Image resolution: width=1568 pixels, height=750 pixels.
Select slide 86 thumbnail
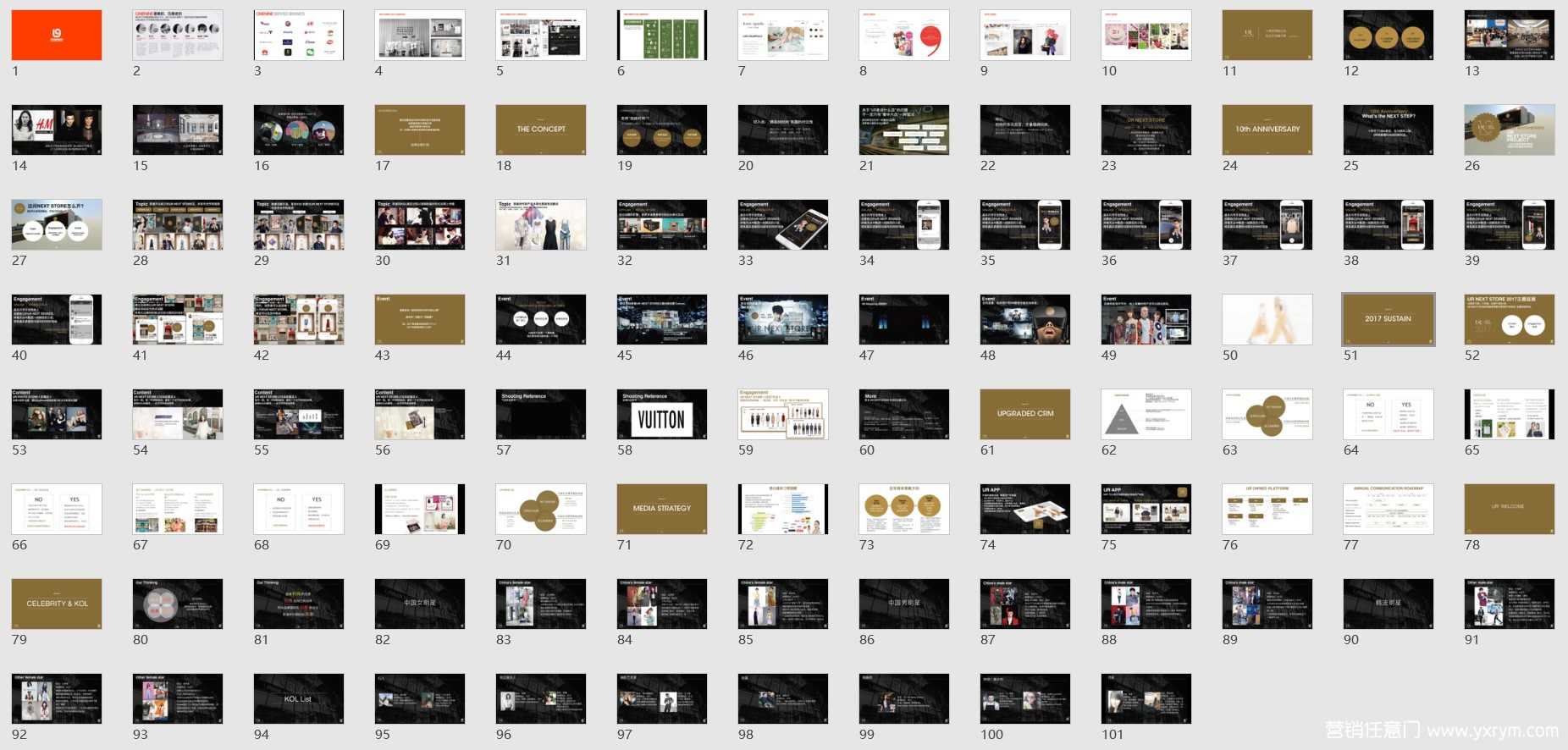(x=904, y=604)
